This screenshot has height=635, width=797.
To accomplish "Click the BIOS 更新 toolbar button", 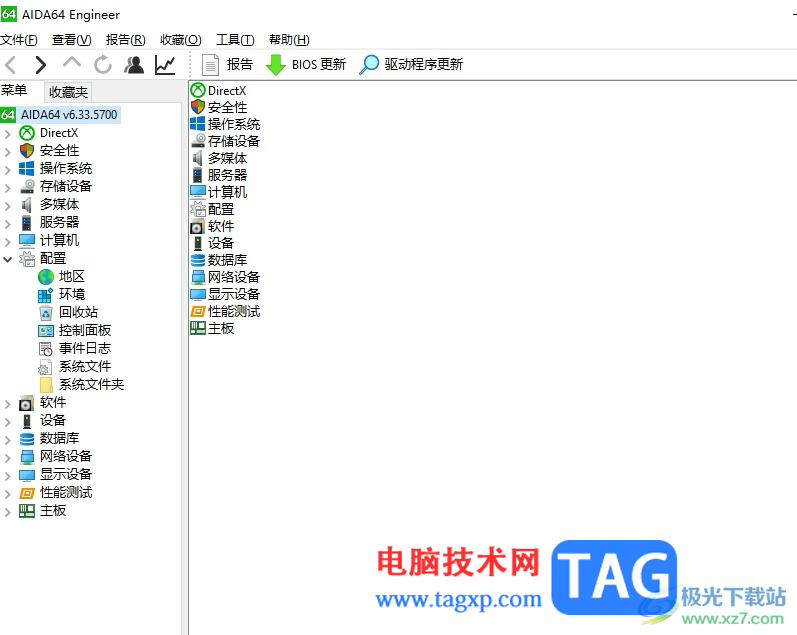I will (306, 65).
